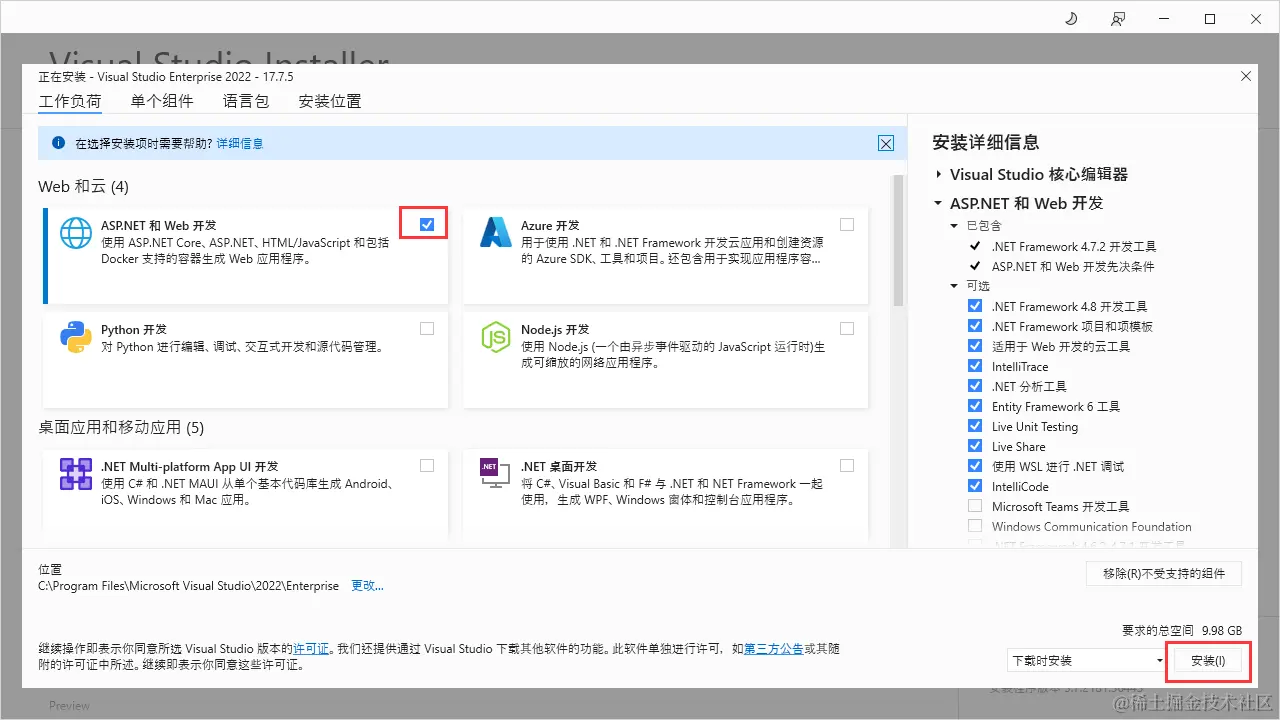
Task: Open the 详细信息 help link
Action: (240, 144)
